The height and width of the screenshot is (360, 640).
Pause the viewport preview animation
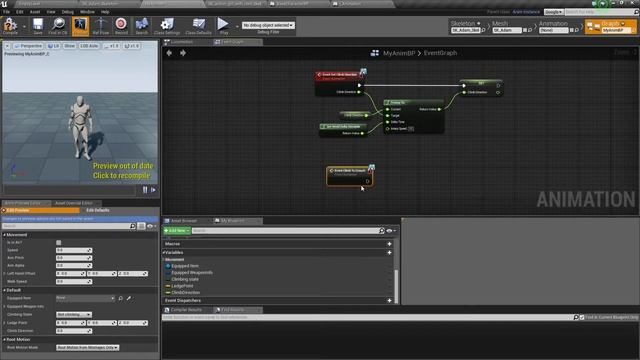(145, 190)
